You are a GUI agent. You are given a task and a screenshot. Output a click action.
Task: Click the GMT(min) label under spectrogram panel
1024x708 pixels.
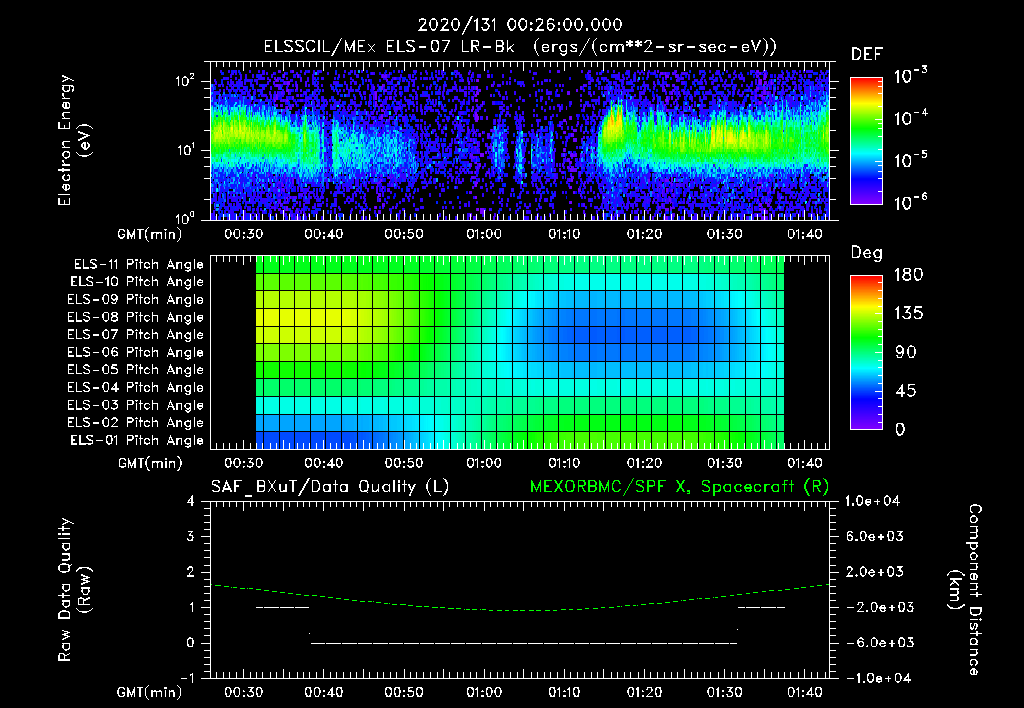(x=150, y=234)
